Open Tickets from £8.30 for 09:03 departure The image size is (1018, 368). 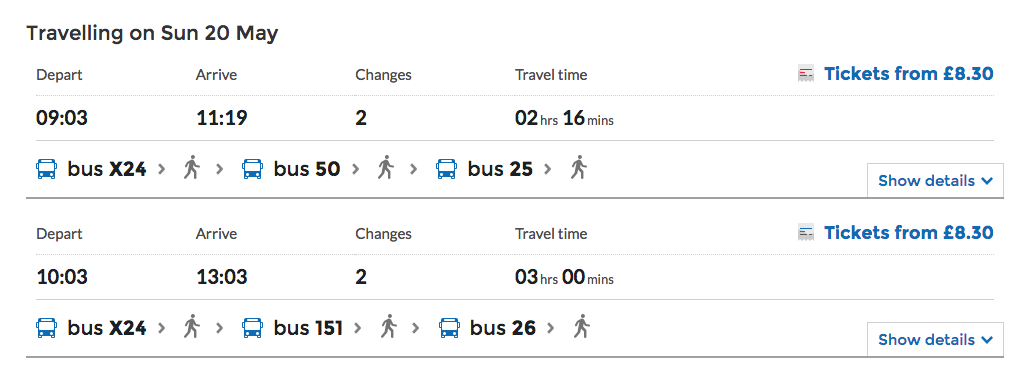click(x=908, y=74)
